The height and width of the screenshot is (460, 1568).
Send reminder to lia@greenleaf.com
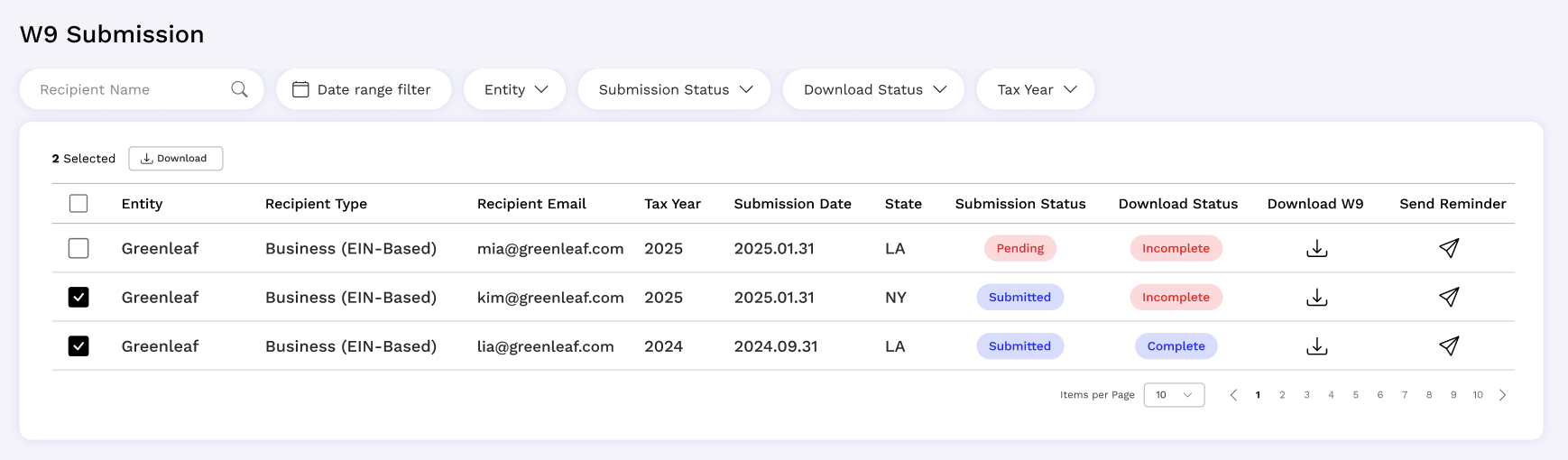[x=1449, y=345]
